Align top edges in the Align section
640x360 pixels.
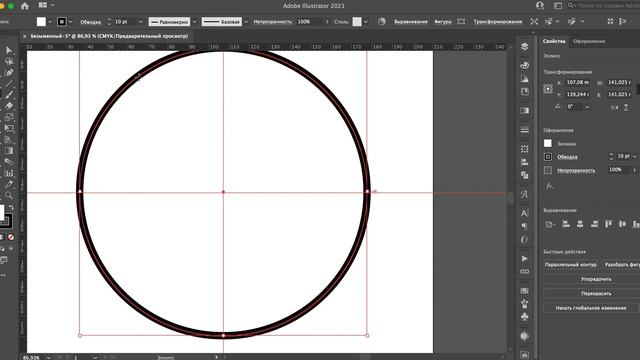click(x=609, y=224)
